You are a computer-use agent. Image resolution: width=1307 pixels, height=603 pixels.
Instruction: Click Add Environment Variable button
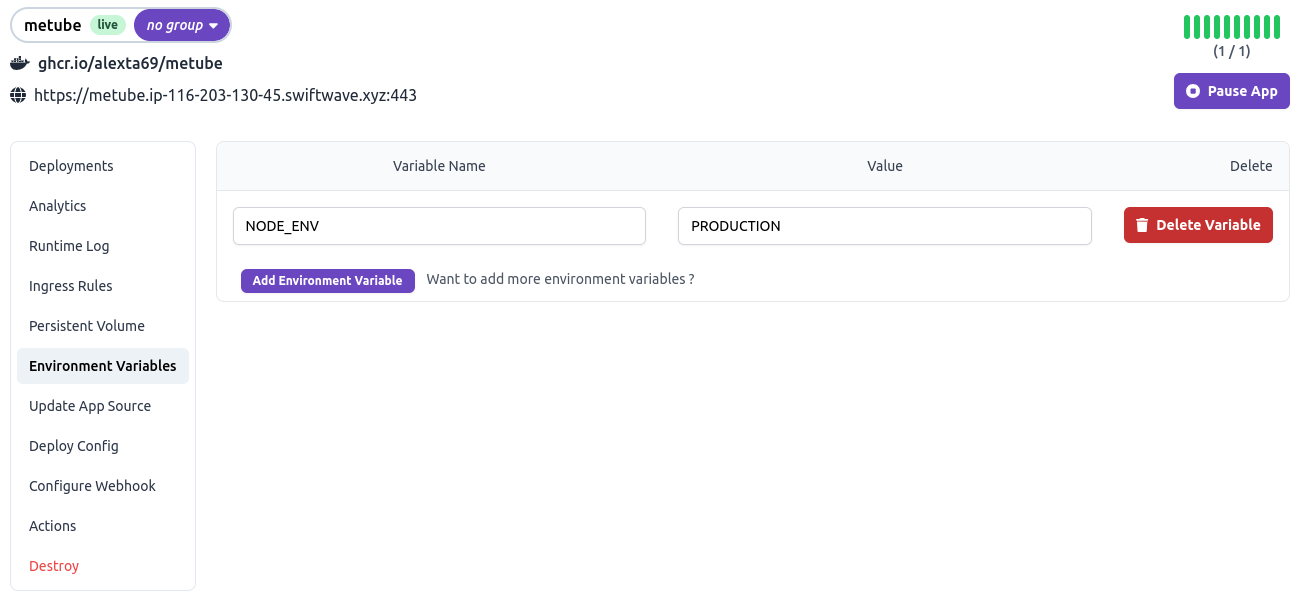point(328,281)
